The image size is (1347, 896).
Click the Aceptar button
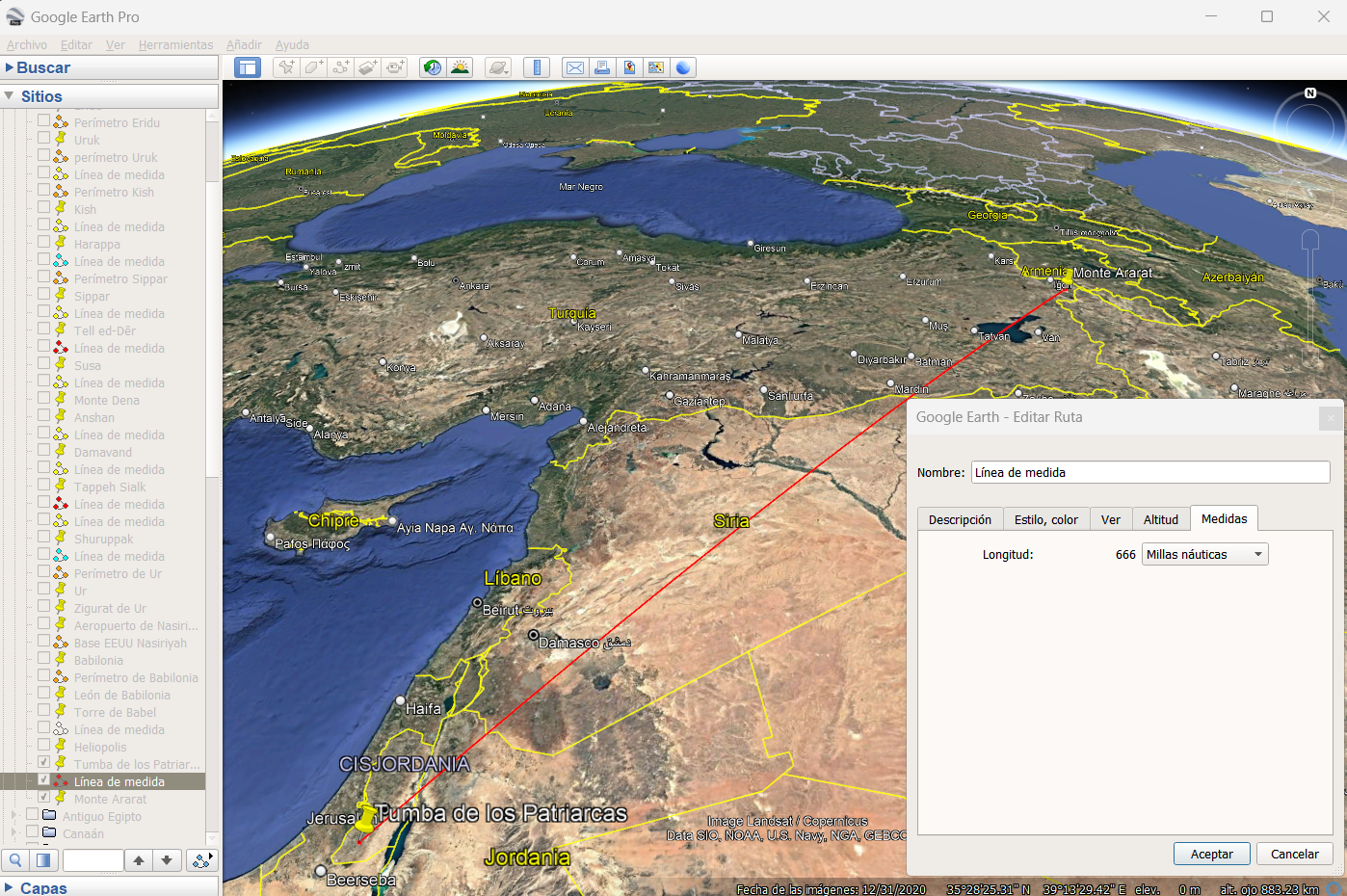click(x=1212, y=854)
